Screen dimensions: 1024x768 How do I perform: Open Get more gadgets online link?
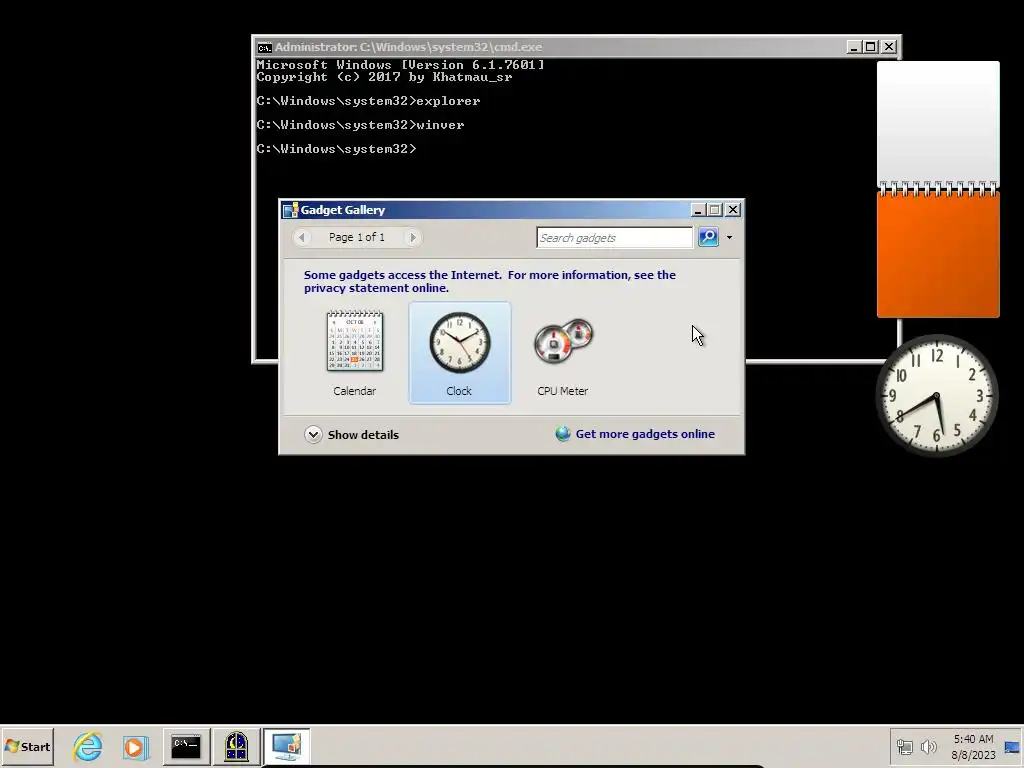click(645, 434)
